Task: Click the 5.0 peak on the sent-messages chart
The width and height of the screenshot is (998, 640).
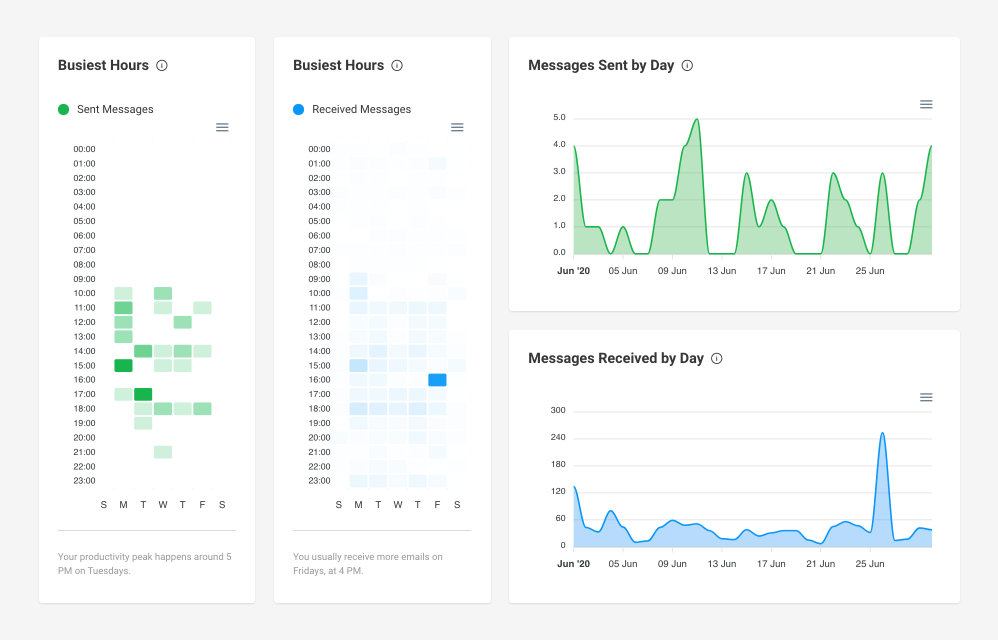Action: (695, 117)
